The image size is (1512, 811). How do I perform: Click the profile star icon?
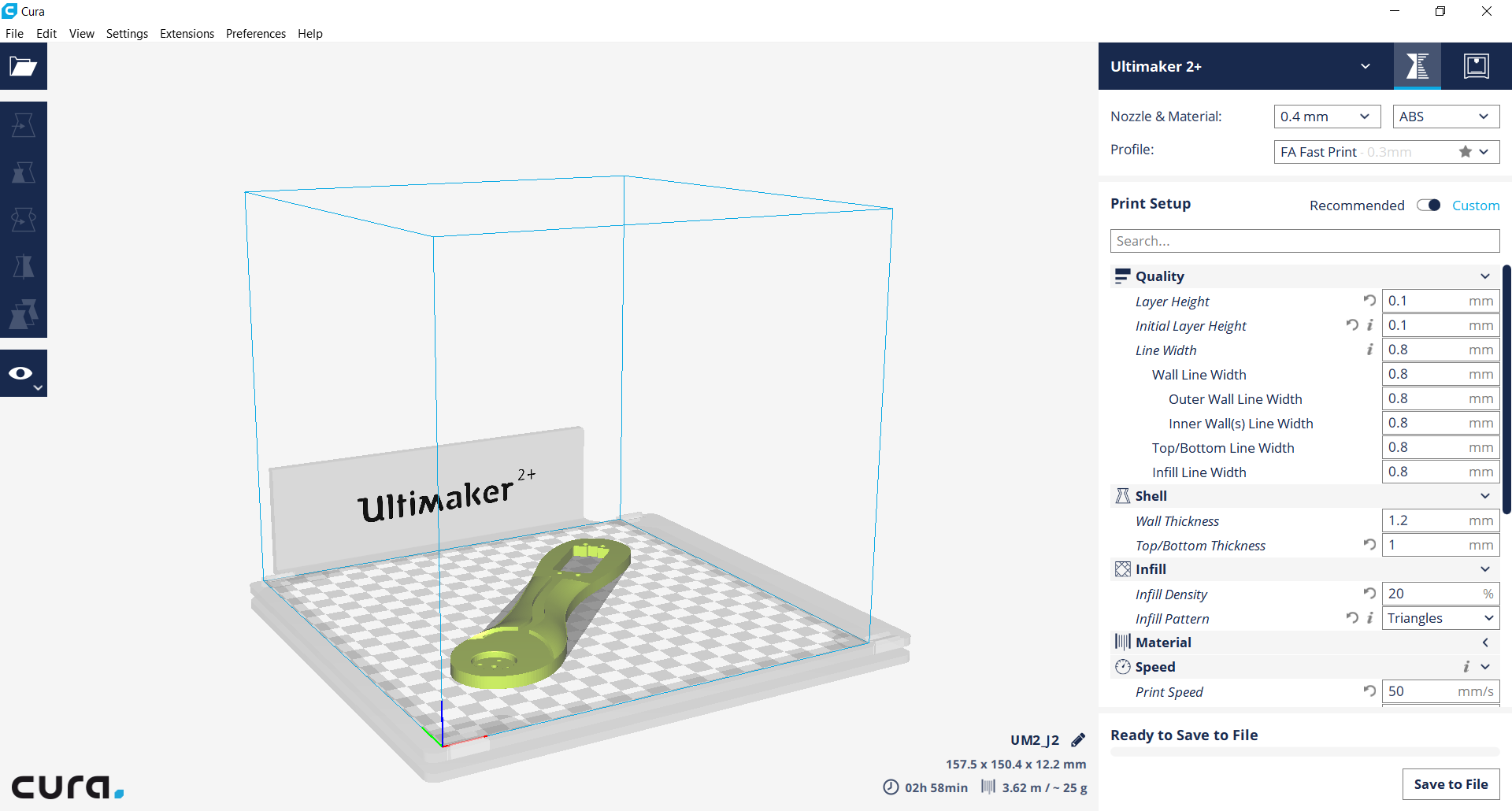[x=1465, y=152]
